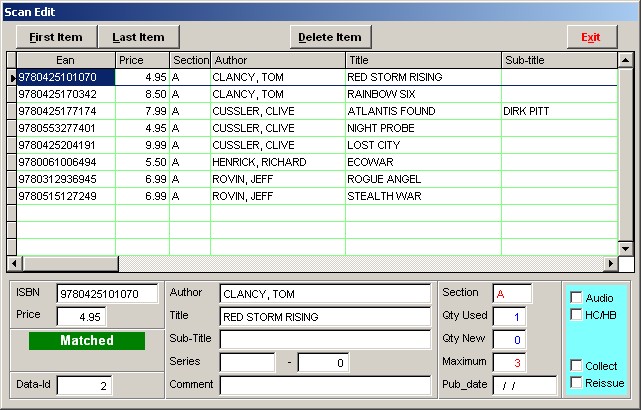
Task: Focus the Price field showing 4.95
Action: (82, 317)
